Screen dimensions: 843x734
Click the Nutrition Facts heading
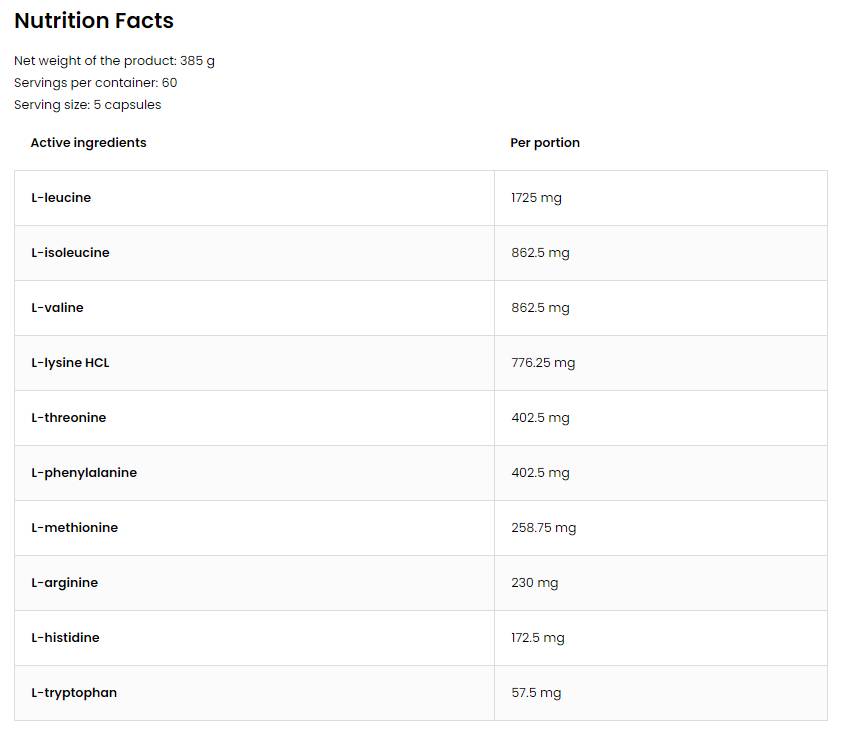[x=94, y=21]
